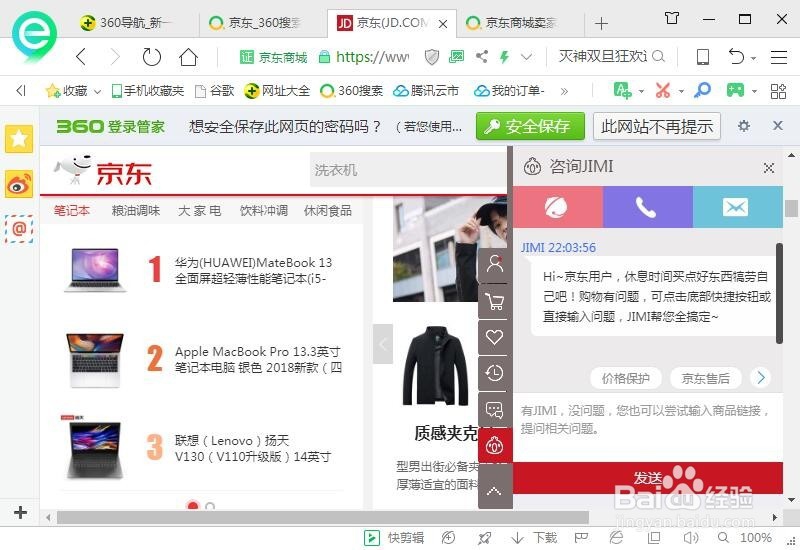Expand more bookmarks with double chevron

564,91
